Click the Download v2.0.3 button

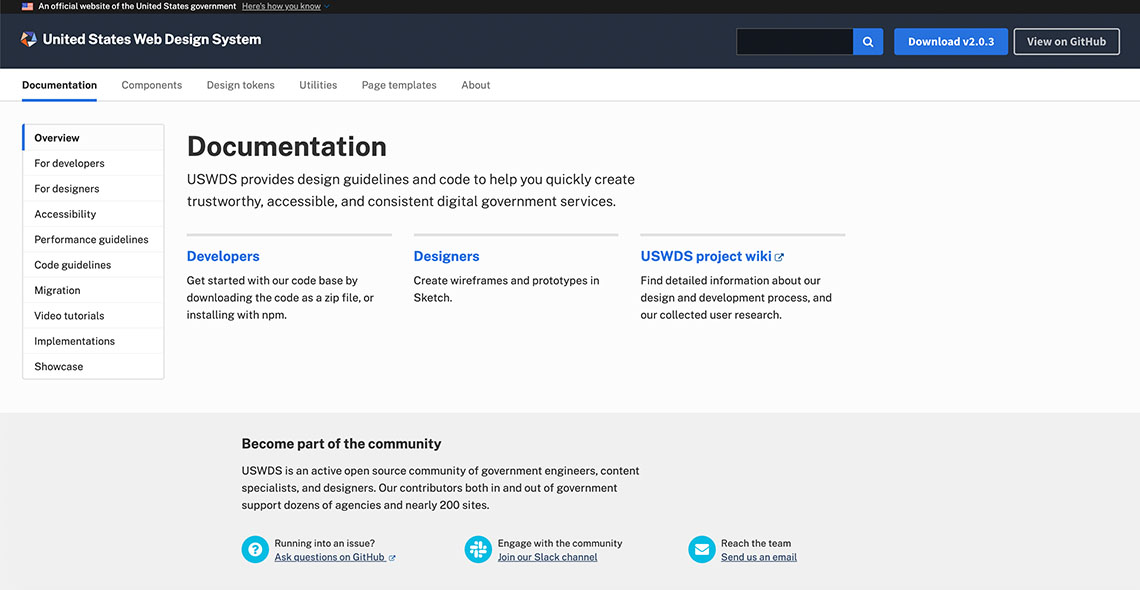(x=950, y=42)
